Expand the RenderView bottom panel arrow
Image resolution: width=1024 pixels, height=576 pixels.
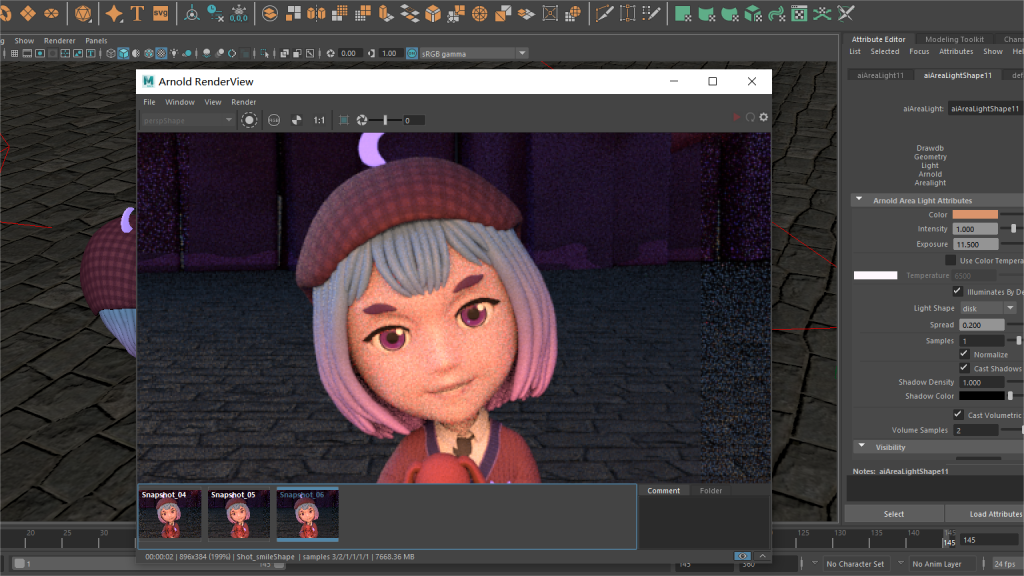(x=762, y=556)
